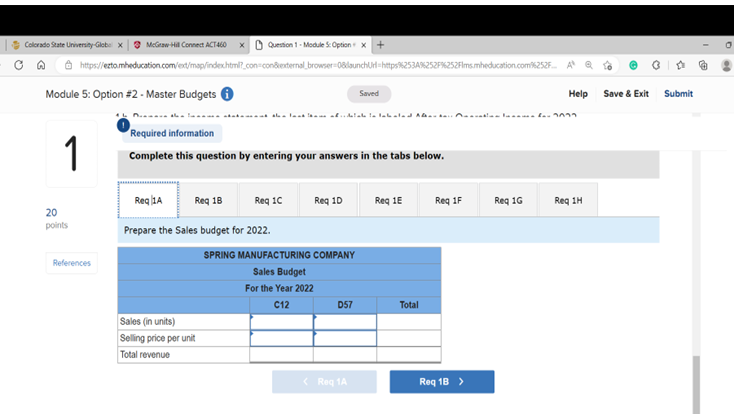Open the Req 1D tab
This screenshot has height=414, width=734.
pyautogui.click(x=328, y=200)
